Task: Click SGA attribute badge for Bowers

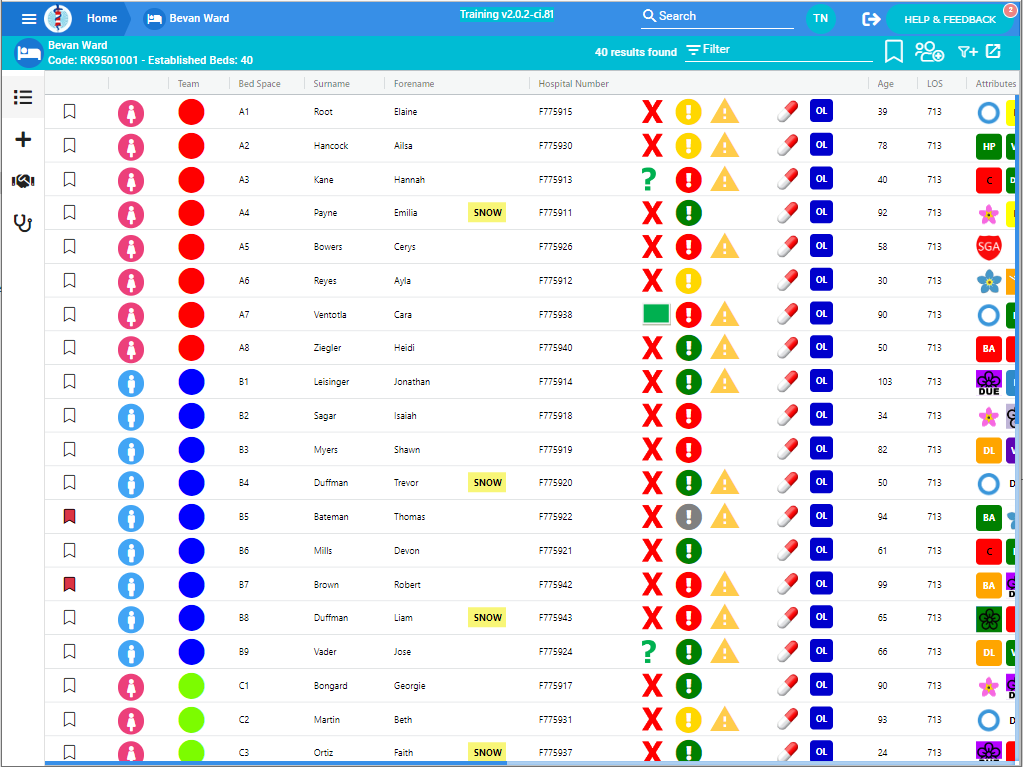Action: click(988, 247)
